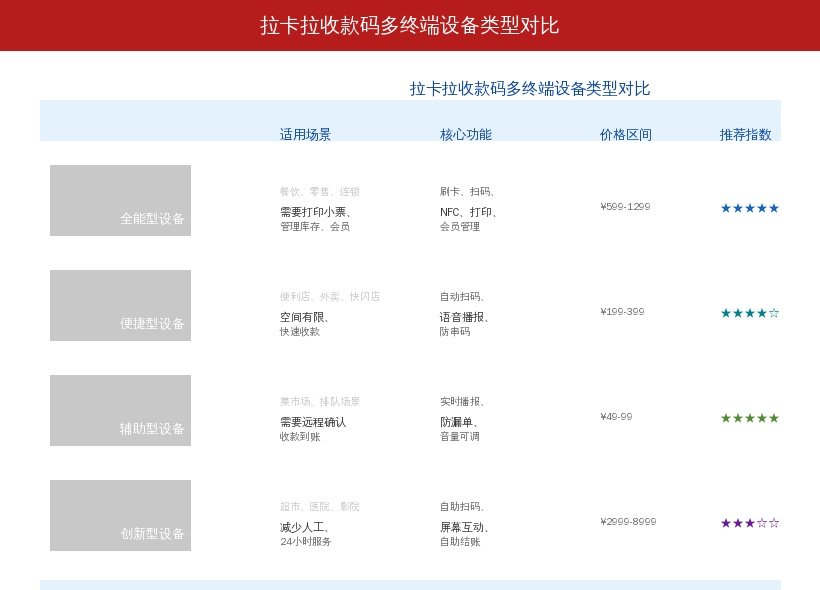Click the 会员管理 feature text
820x590 pixels.
460,226
